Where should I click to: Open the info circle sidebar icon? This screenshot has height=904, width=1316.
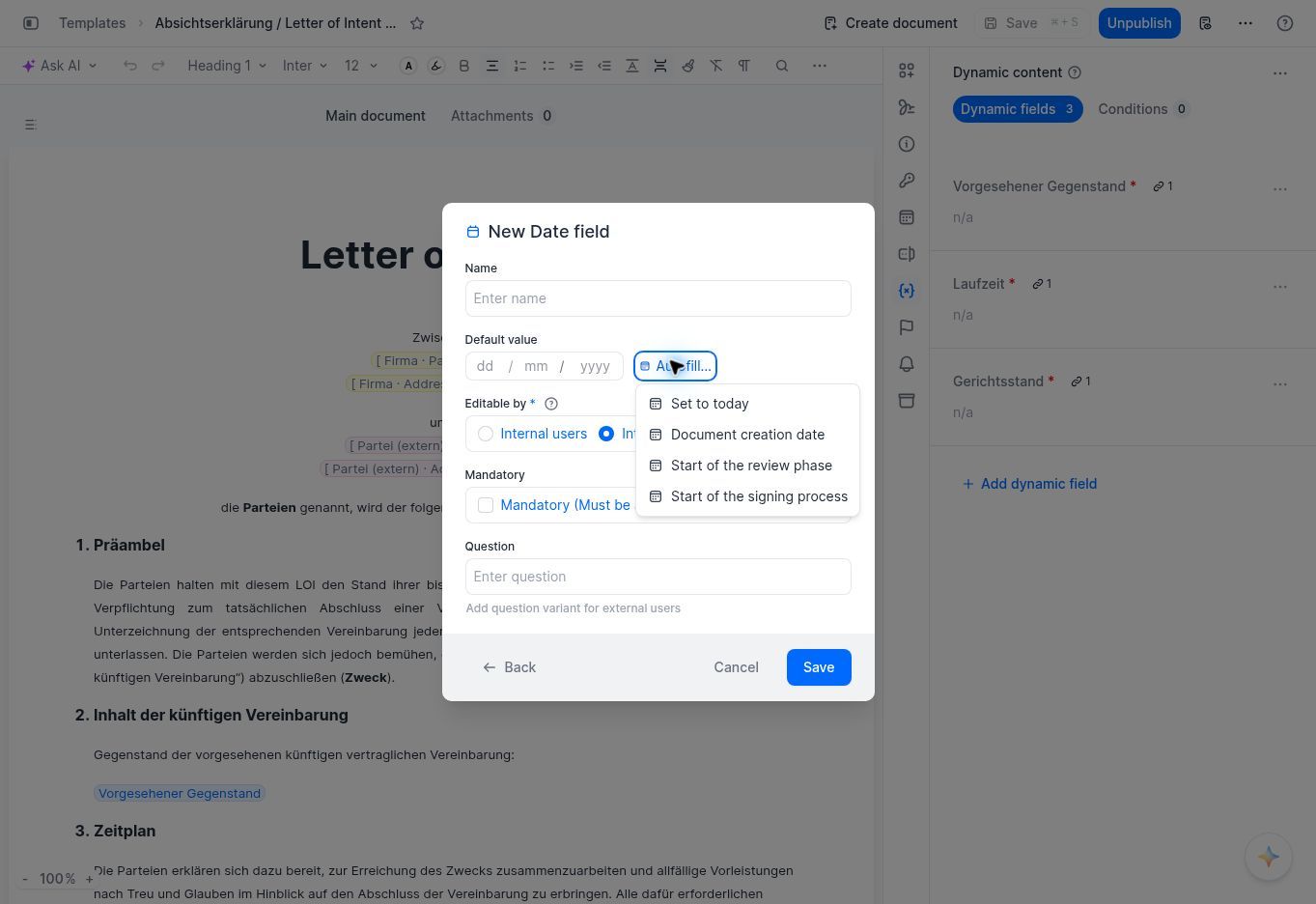(907, 144)
